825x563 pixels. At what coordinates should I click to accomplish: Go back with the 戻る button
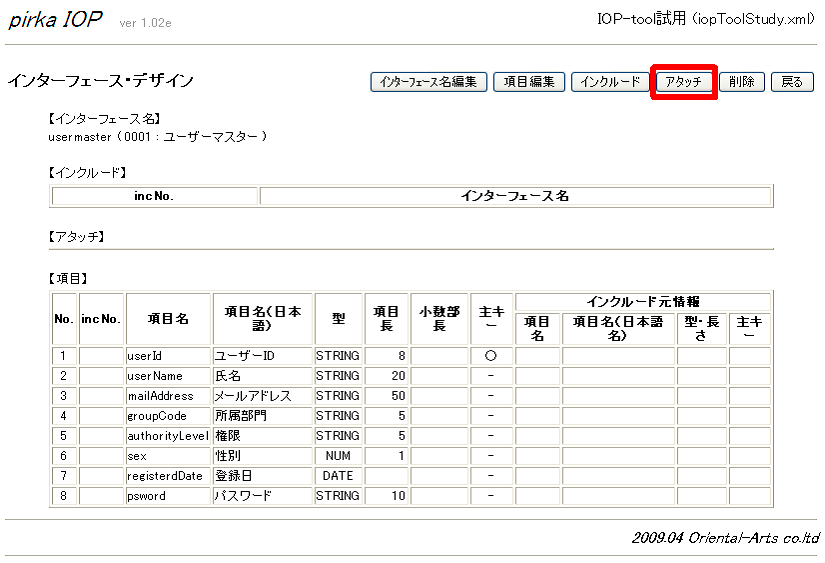pyautogui.click(x=792, y=82)
